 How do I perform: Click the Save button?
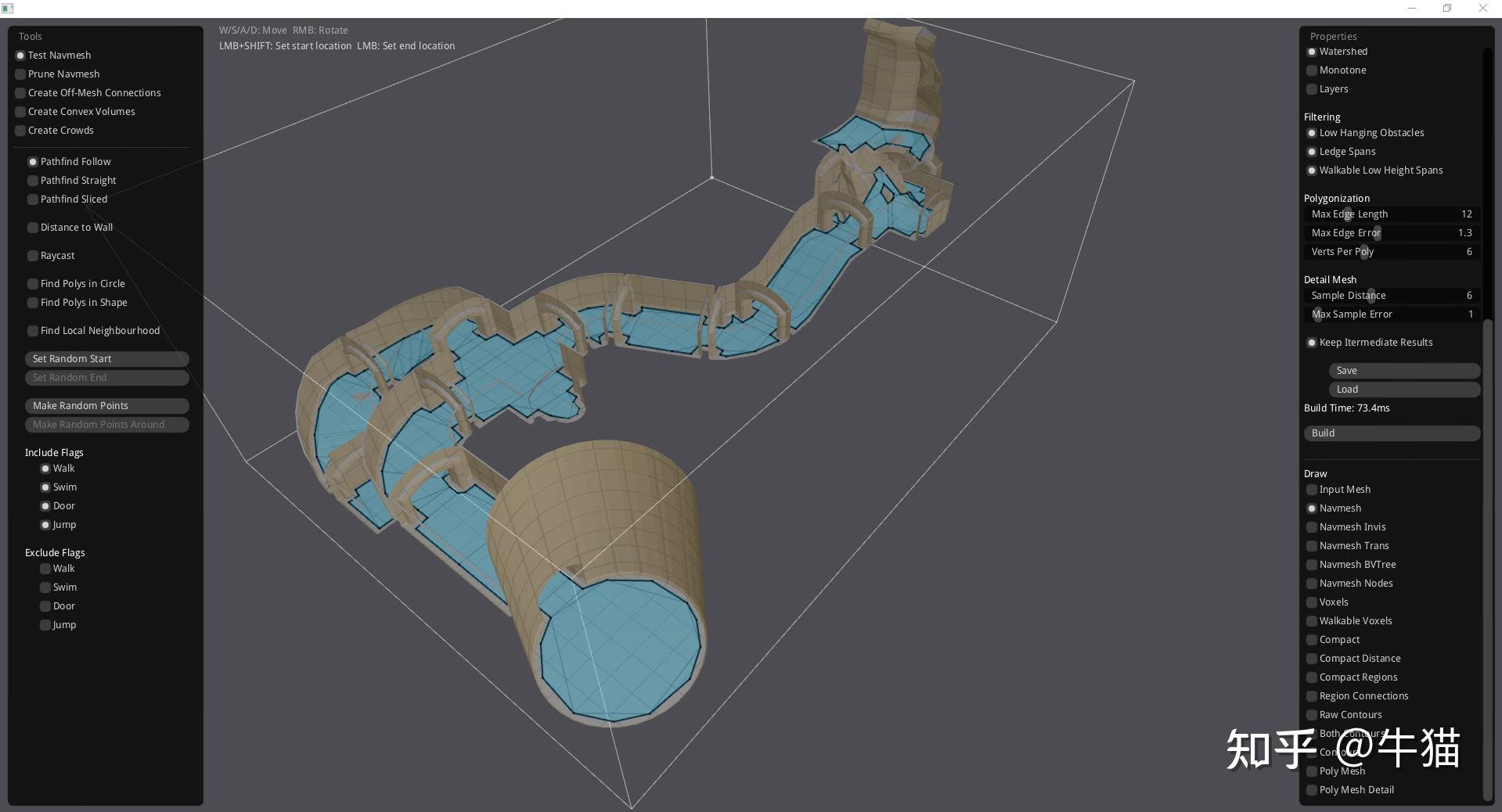coord(1404,371)
